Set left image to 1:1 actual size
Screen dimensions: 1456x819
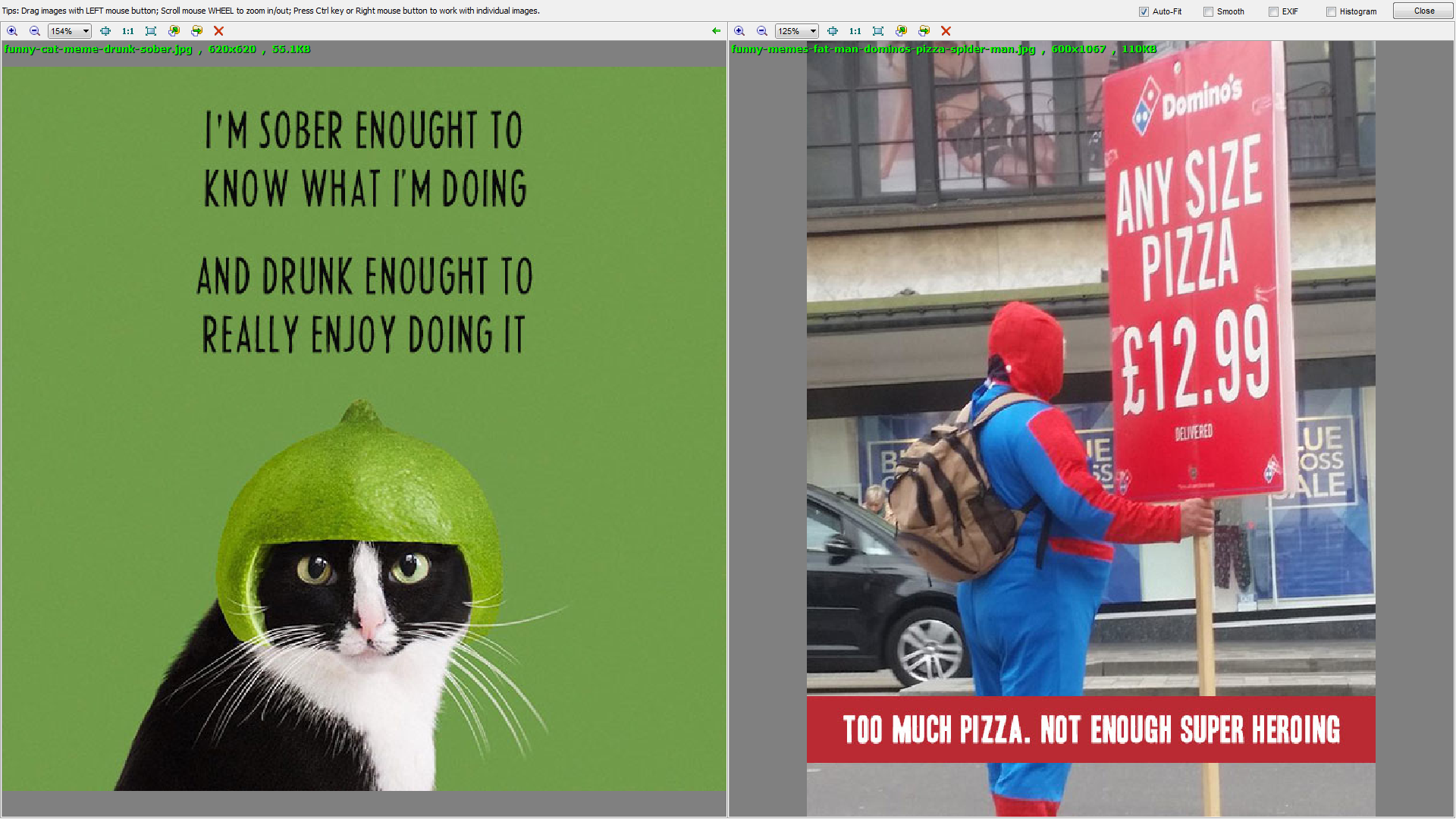click(x=128, y=31)
